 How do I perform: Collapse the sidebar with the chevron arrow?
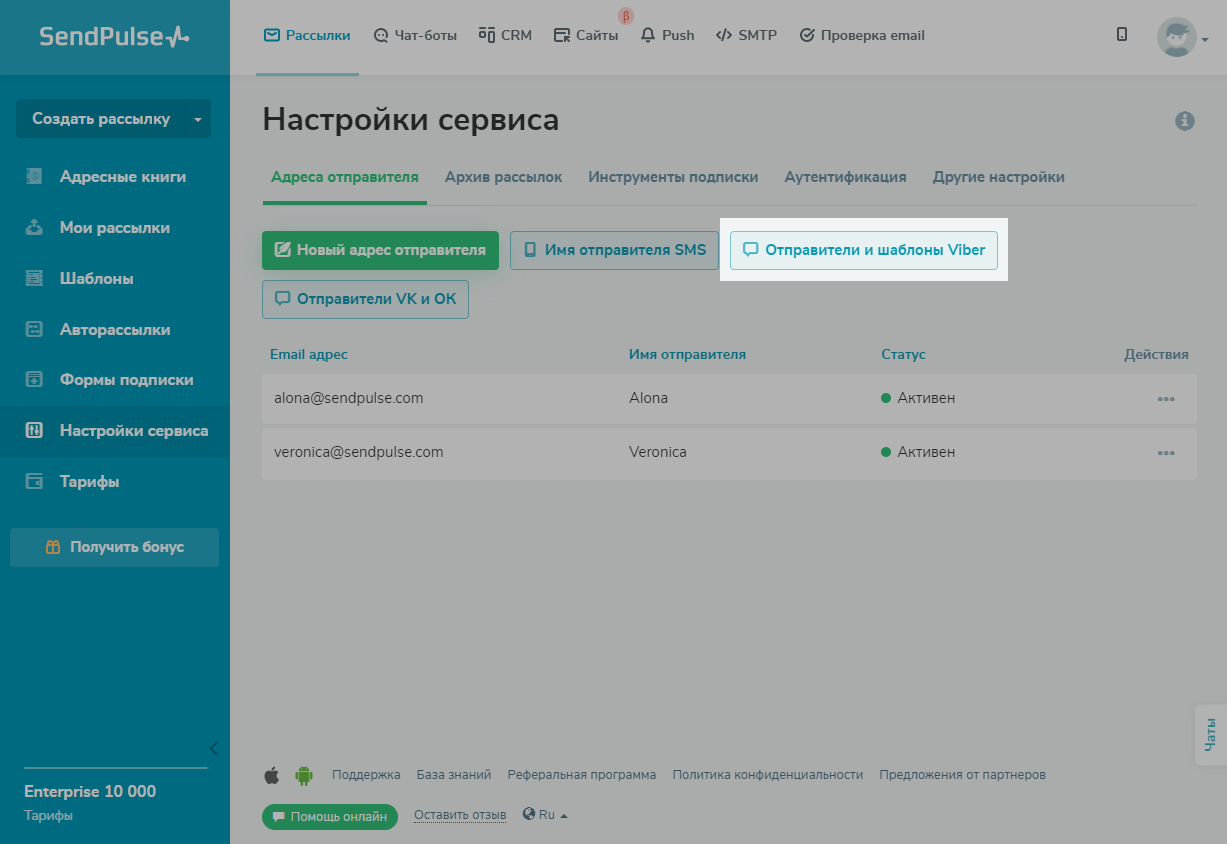click(x=213, y=748)
